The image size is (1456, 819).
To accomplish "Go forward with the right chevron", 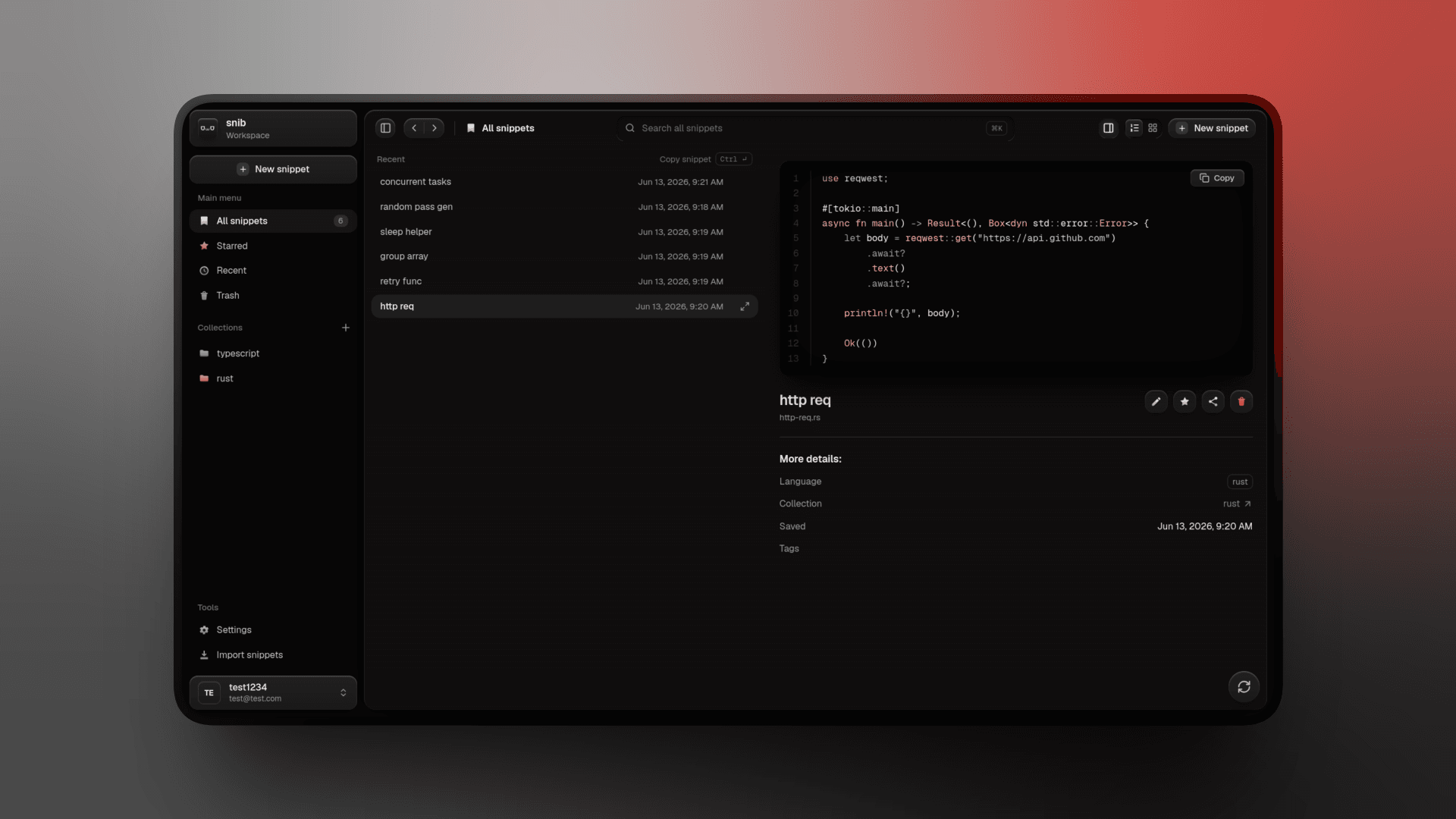I will click(x=435, y=128).
